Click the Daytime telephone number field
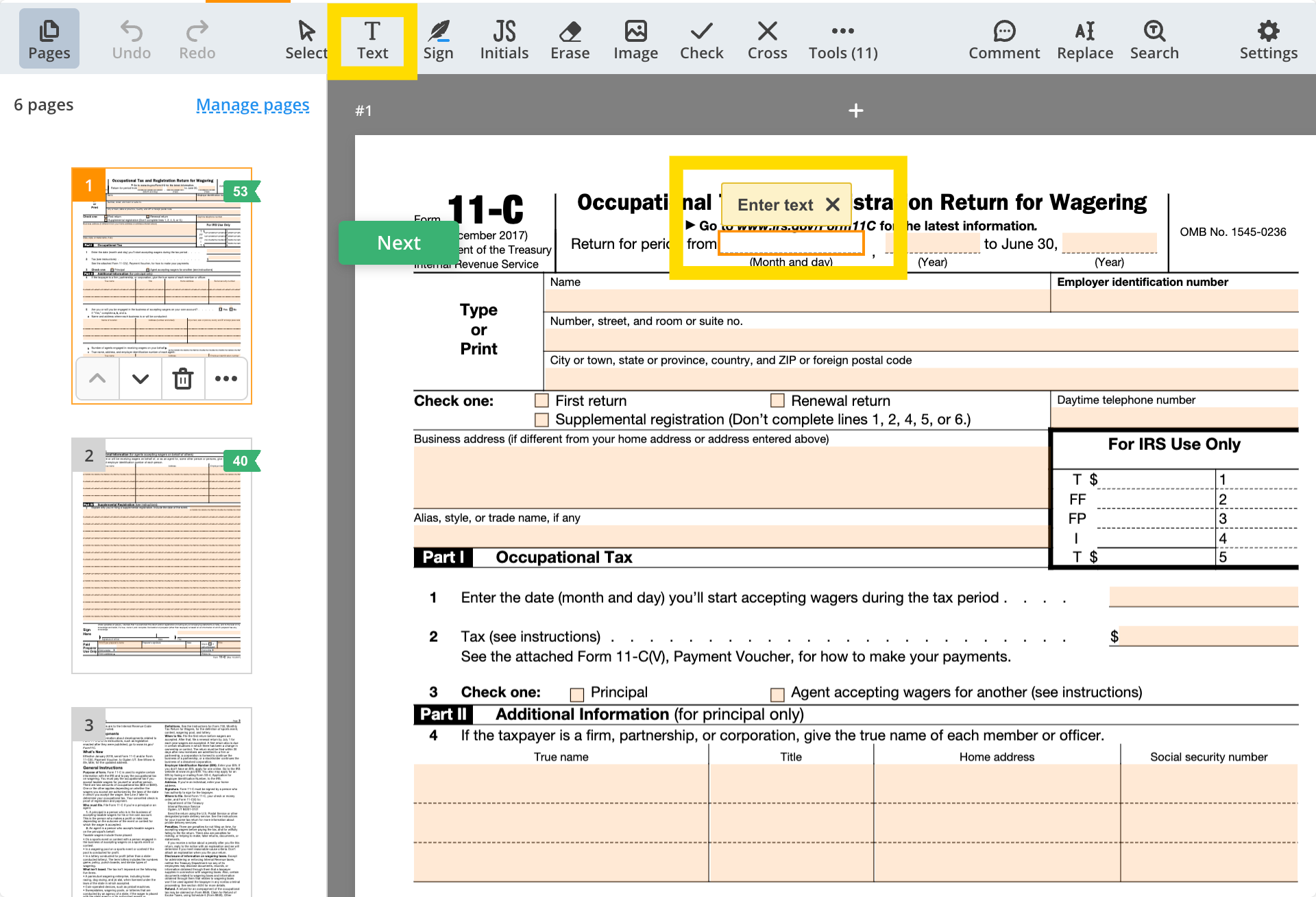Viewport: 1316px width, 897px height. pyautogui.click(x=1175, y=417)
